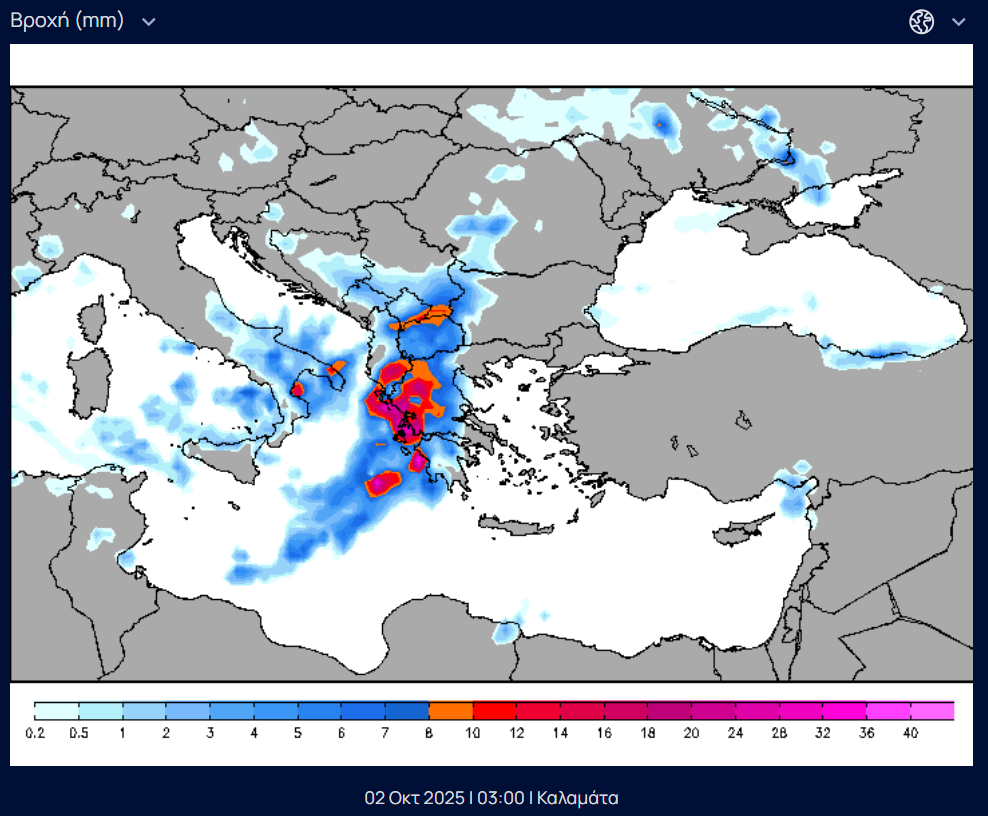
Task: Click the Καλαμάτα location label
Action: [x=578, y=798]
